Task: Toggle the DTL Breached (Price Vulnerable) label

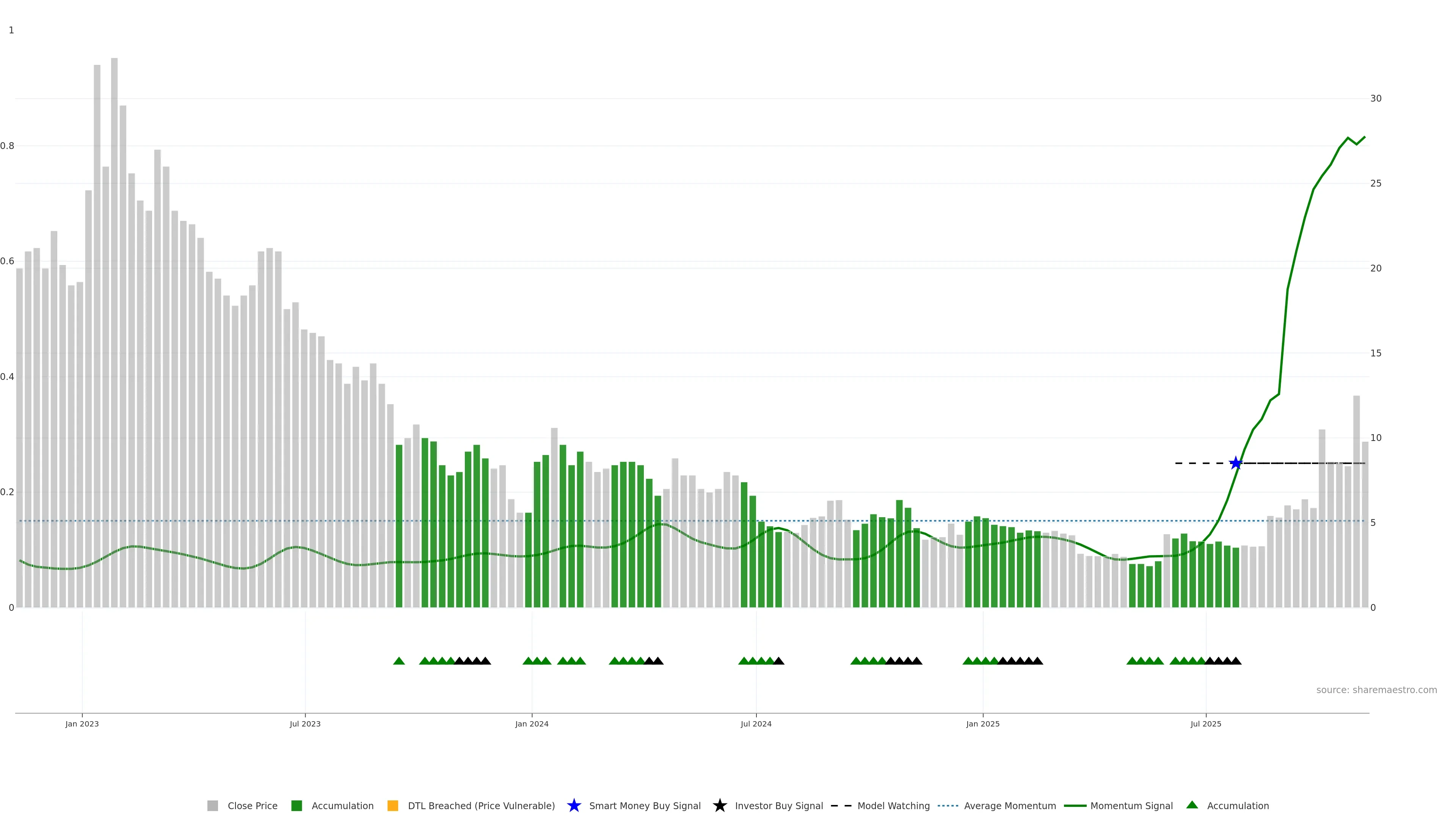Action: point(481,806)
